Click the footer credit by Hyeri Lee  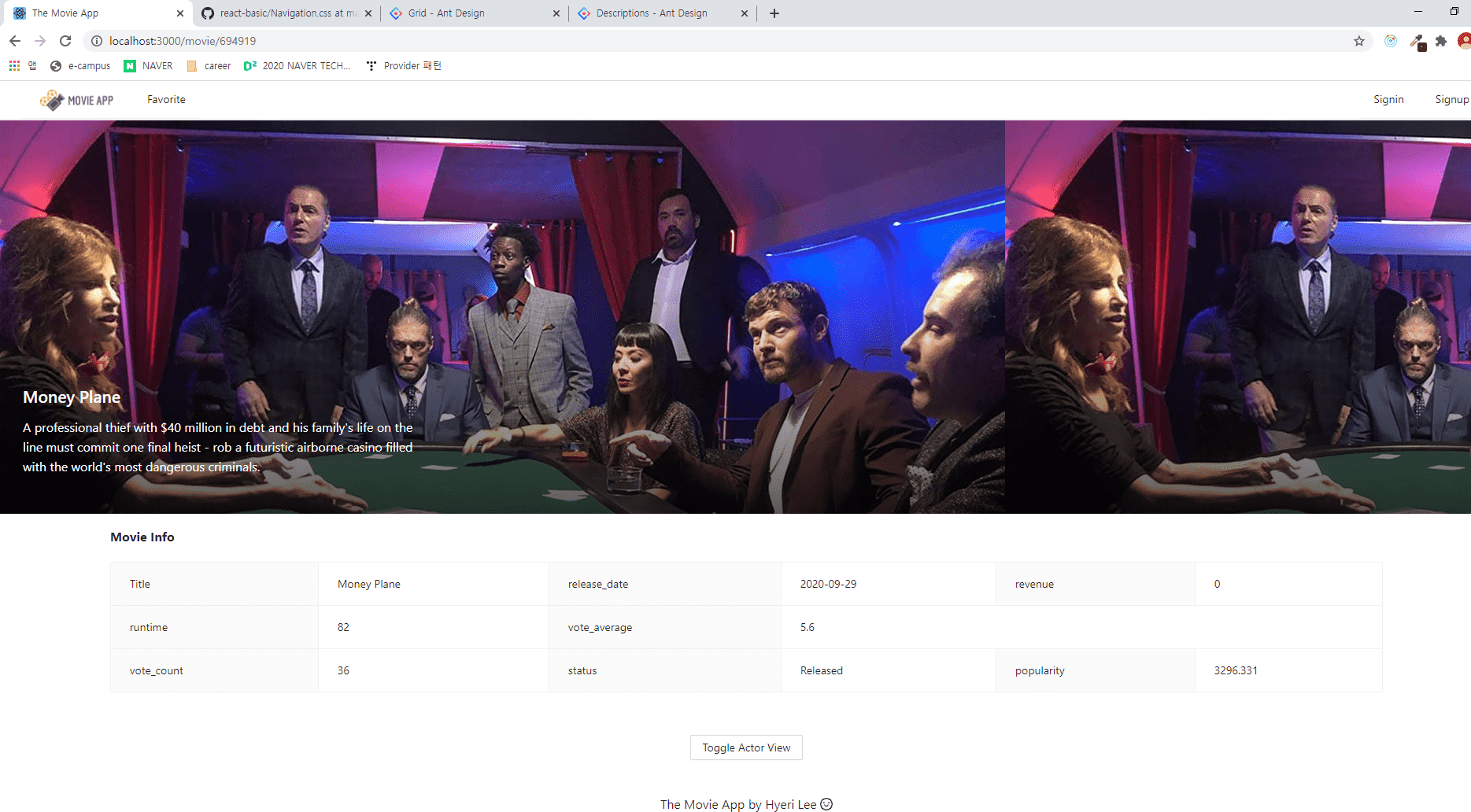pyautogui.click(x=746, y=804)
